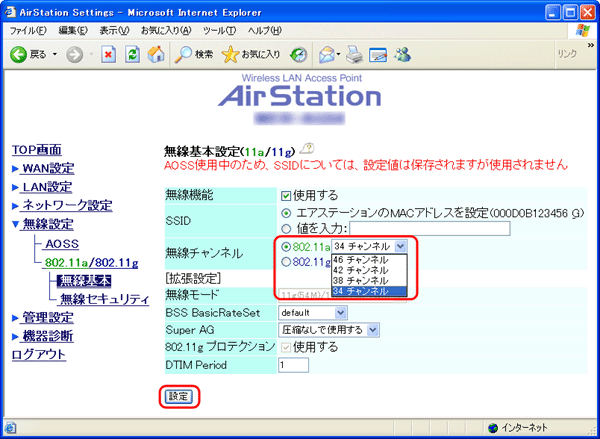This screenshot has height=439, width=600.
Task: Choose the highlighted 34 チャンネル list option
Action: (369, 291)
